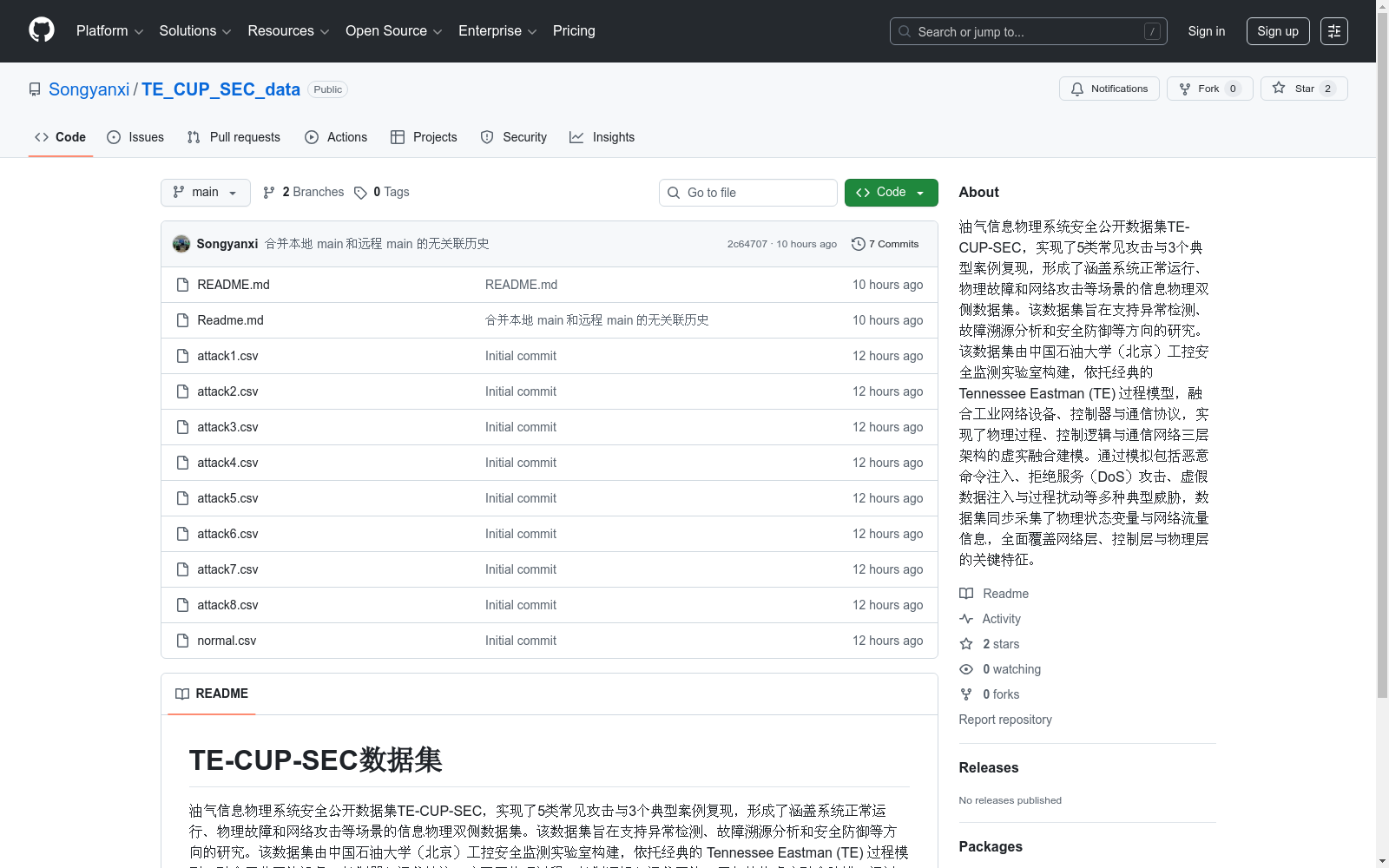Click the commit history clock icon
1389x868 pixels.
click(859, 244)
